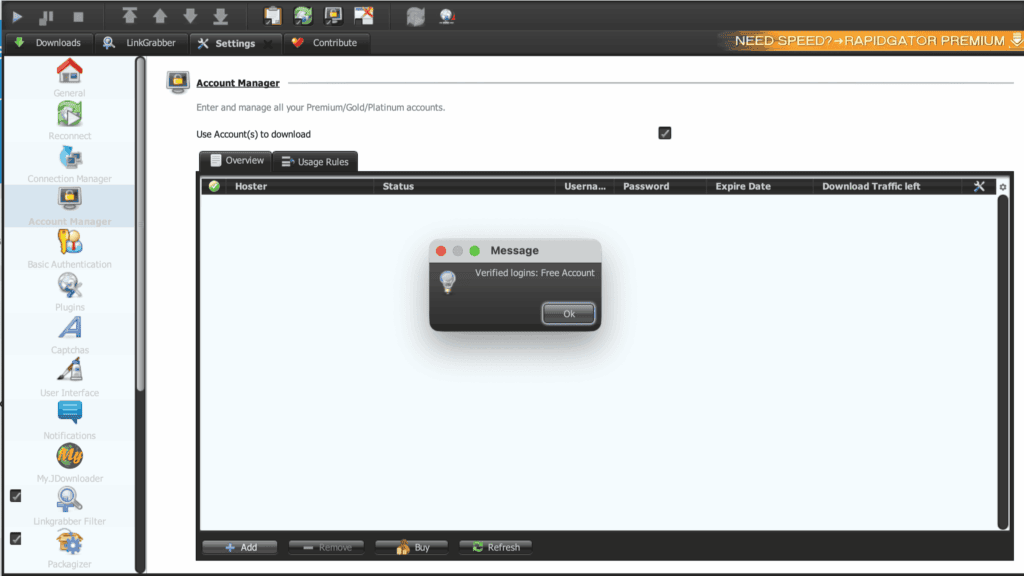Click the reconnect now toolbar icon

coord(415,16)
